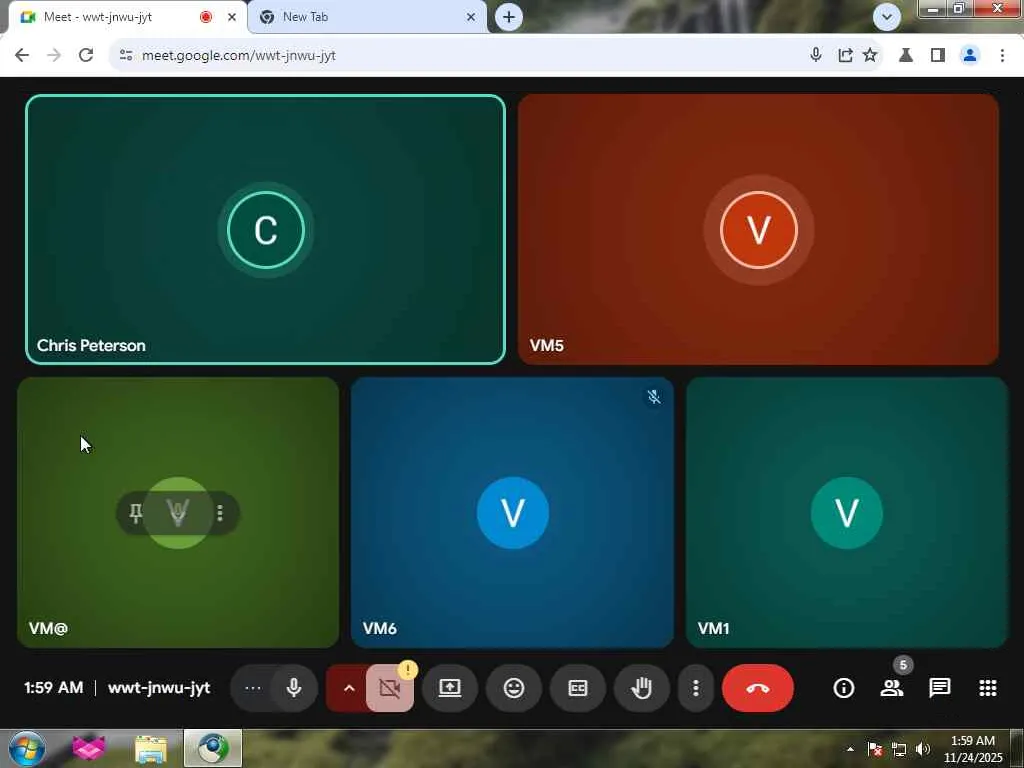This screenshot has height=768, width=1024.
Task: Click the Action Center flag tray icon
Action: tap(875, 749)
